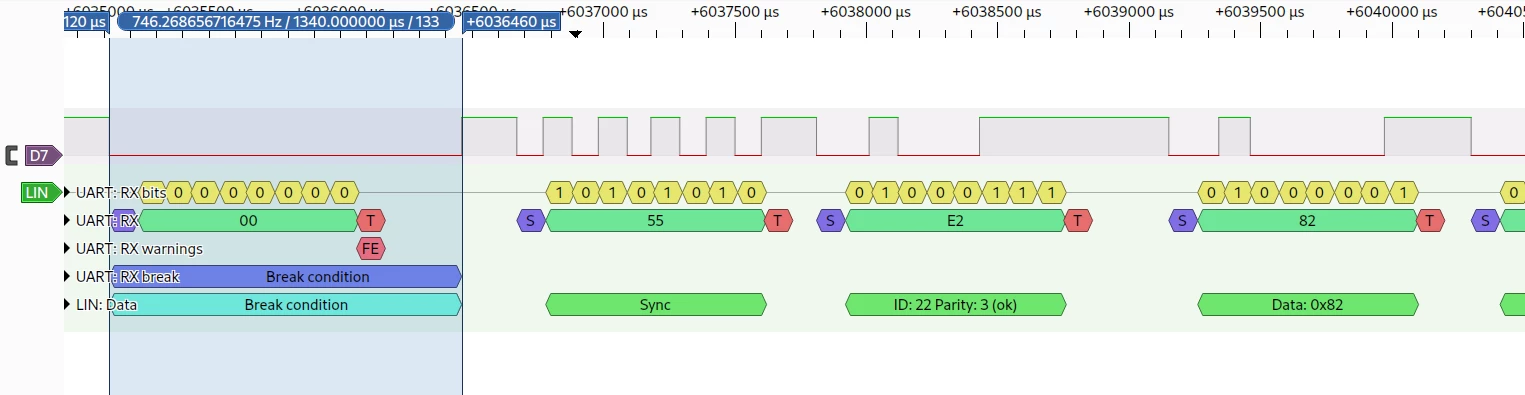Select the UART RX break 'Break condition' annotation
Image resolution: width=1525 pixels, height=395 pixels.
287,276
